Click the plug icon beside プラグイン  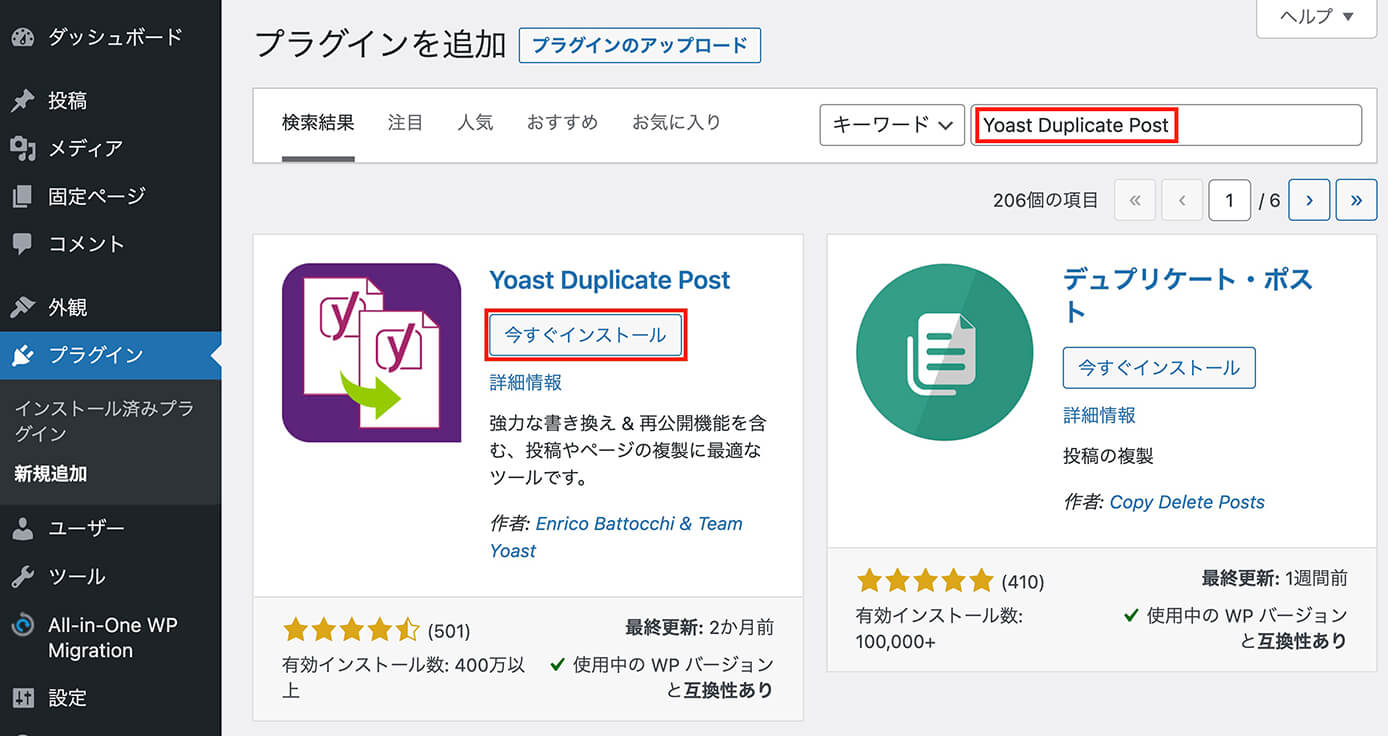pos(23,355)
